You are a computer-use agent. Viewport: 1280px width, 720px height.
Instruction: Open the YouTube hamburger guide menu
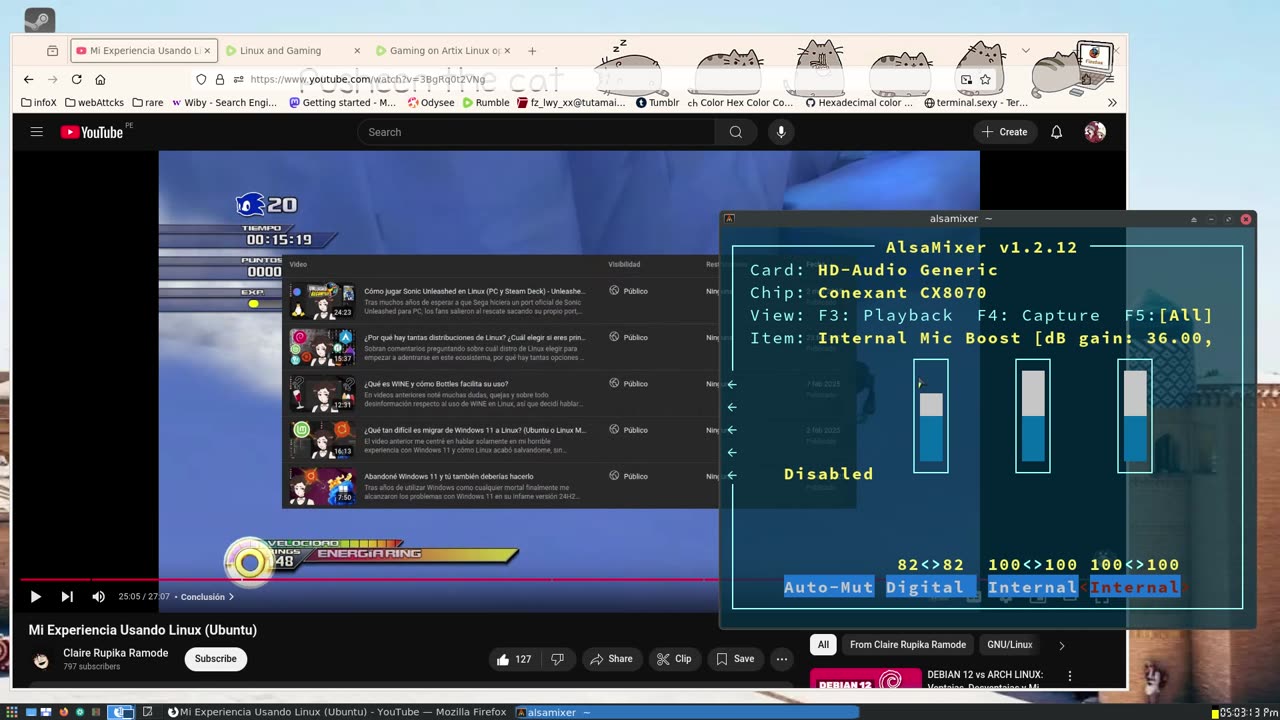tap(37, 132)
